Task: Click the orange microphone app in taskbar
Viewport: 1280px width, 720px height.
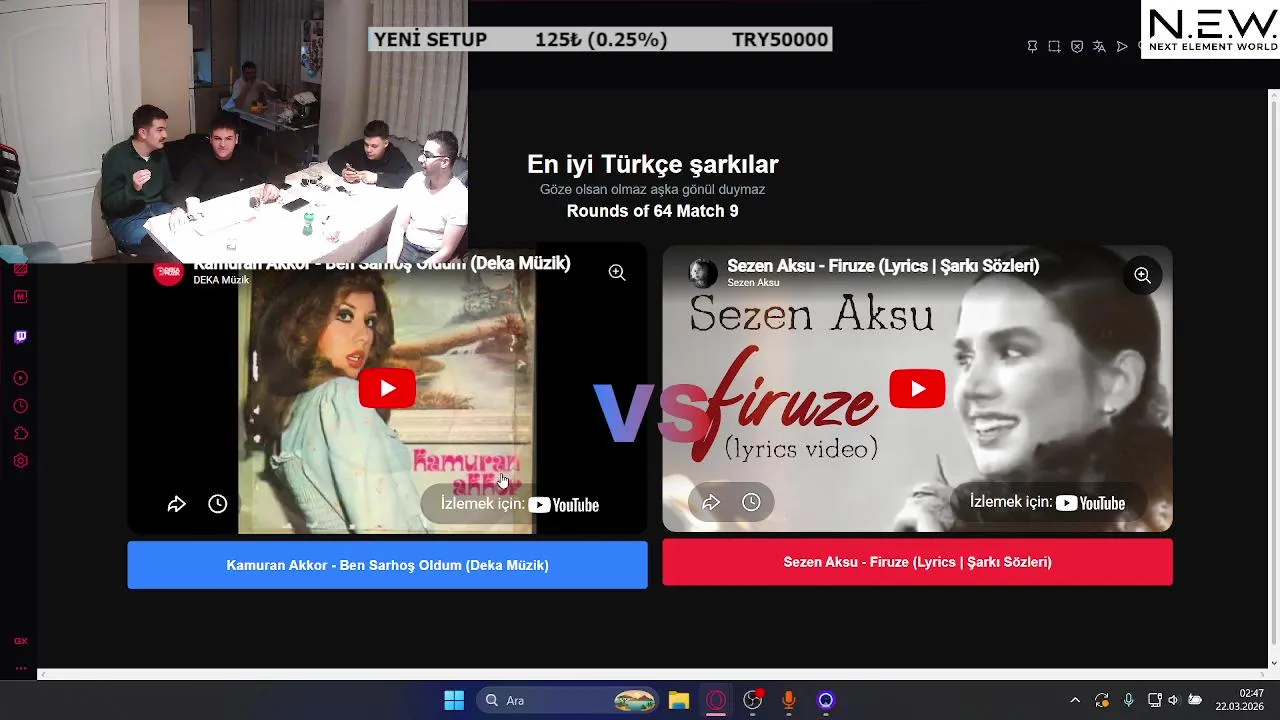Action: point(789,700)
